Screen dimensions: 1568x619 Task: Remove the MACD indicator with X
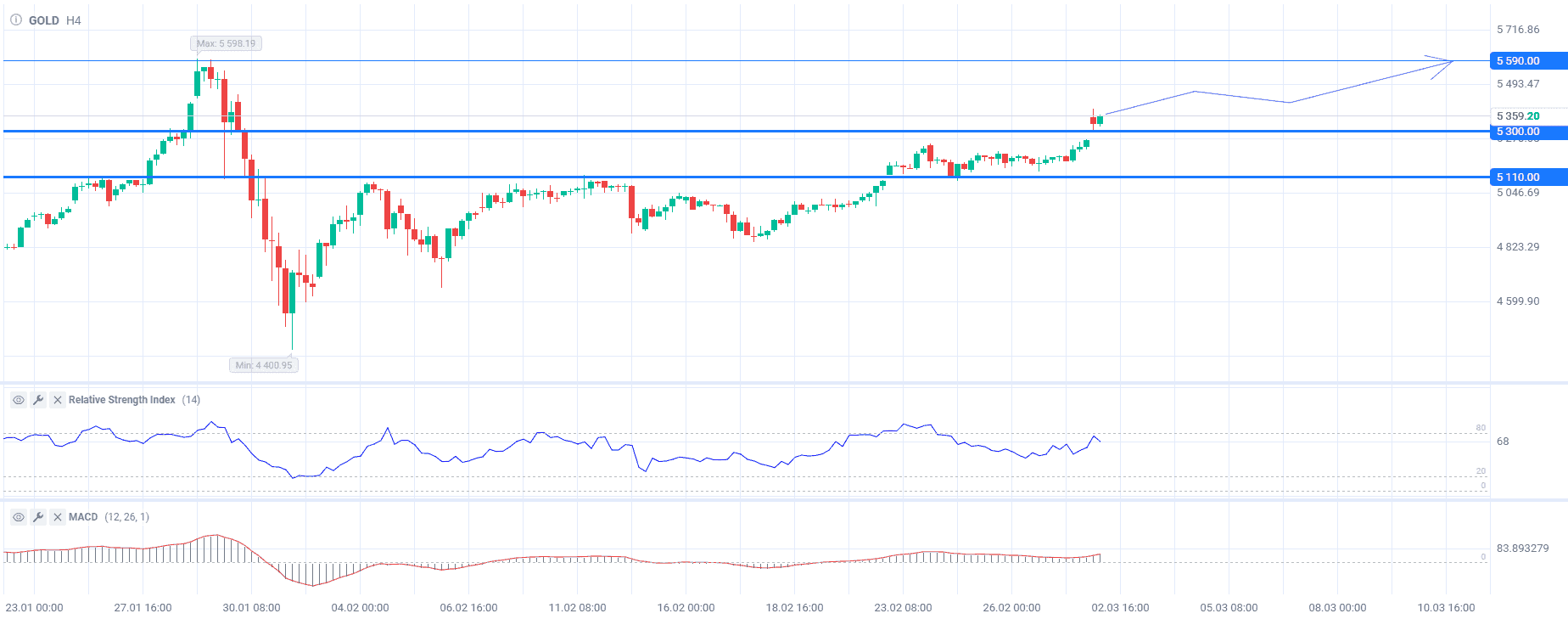click(x=58, y=517)
